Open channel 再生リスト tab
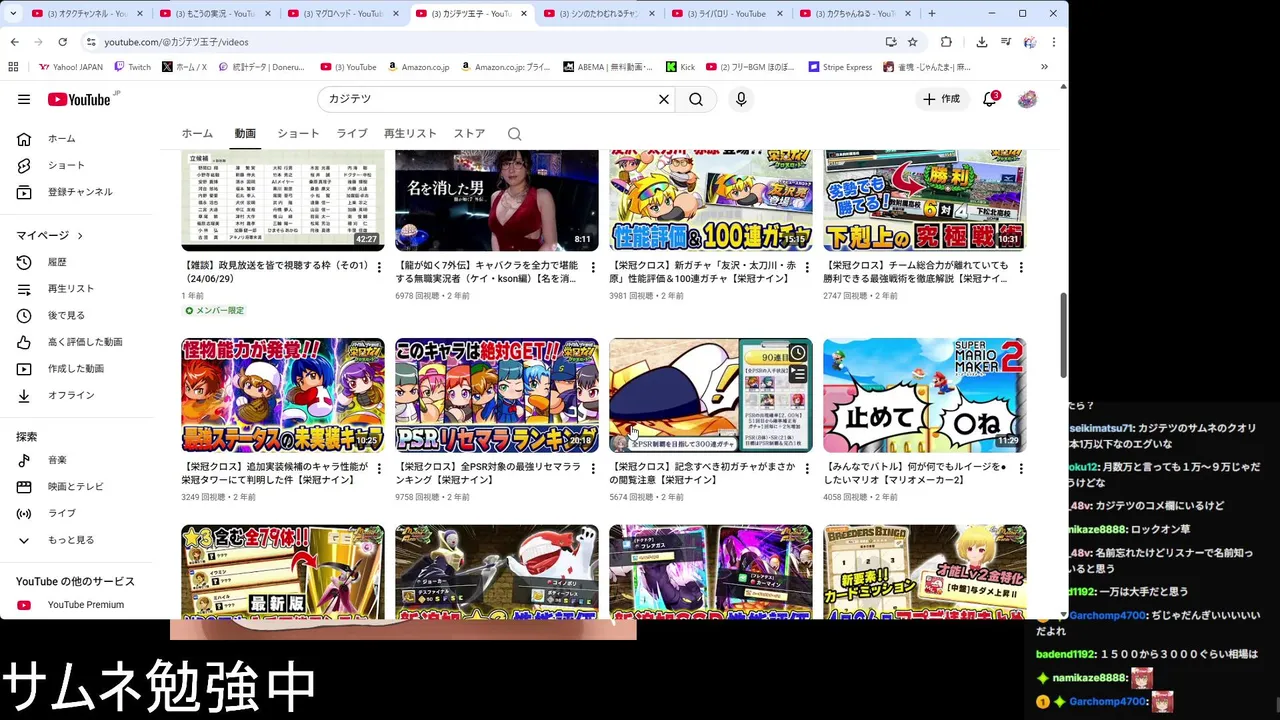 pos(410,134)
